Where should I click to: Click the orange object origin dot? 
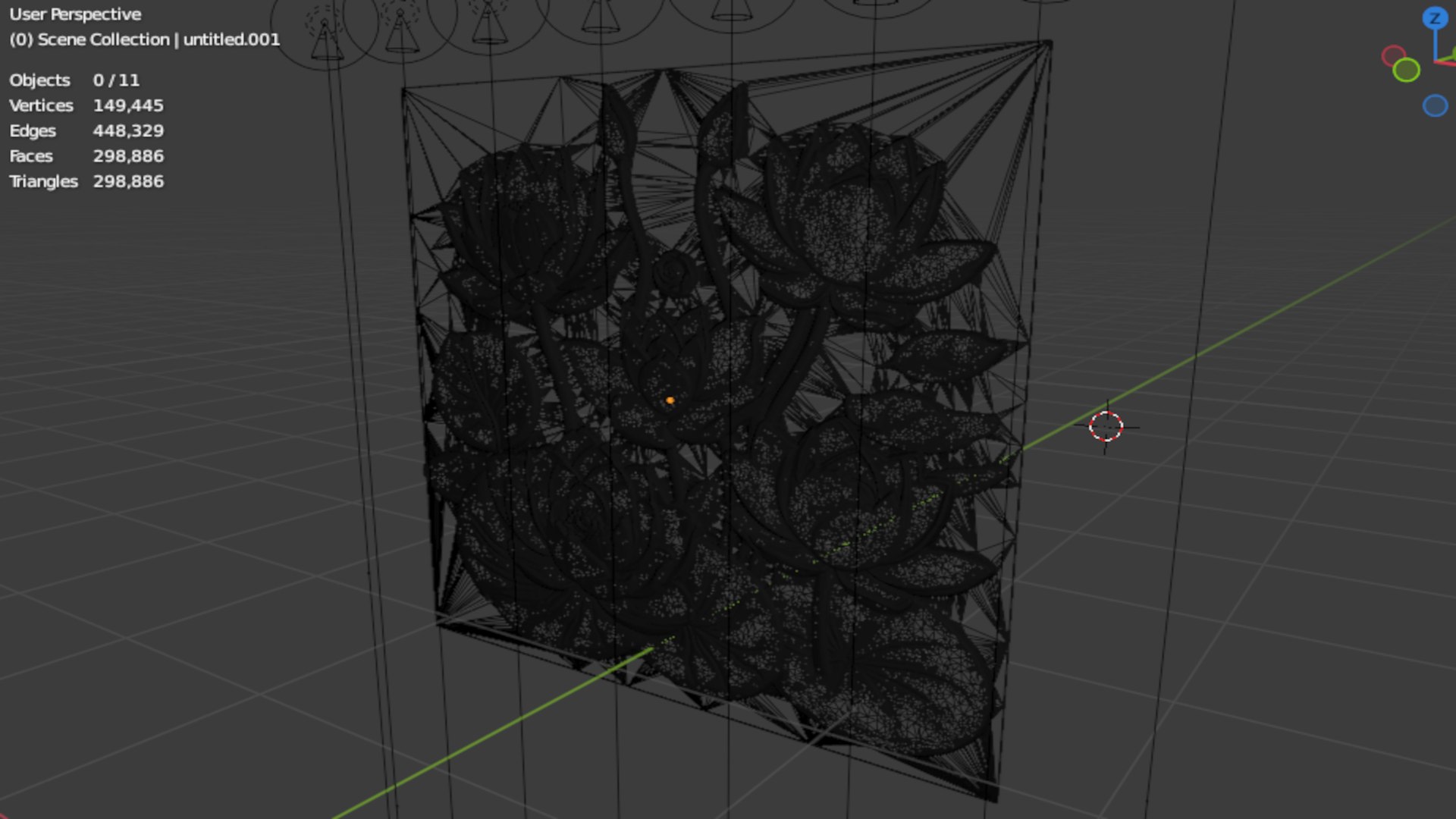(670, 400)
